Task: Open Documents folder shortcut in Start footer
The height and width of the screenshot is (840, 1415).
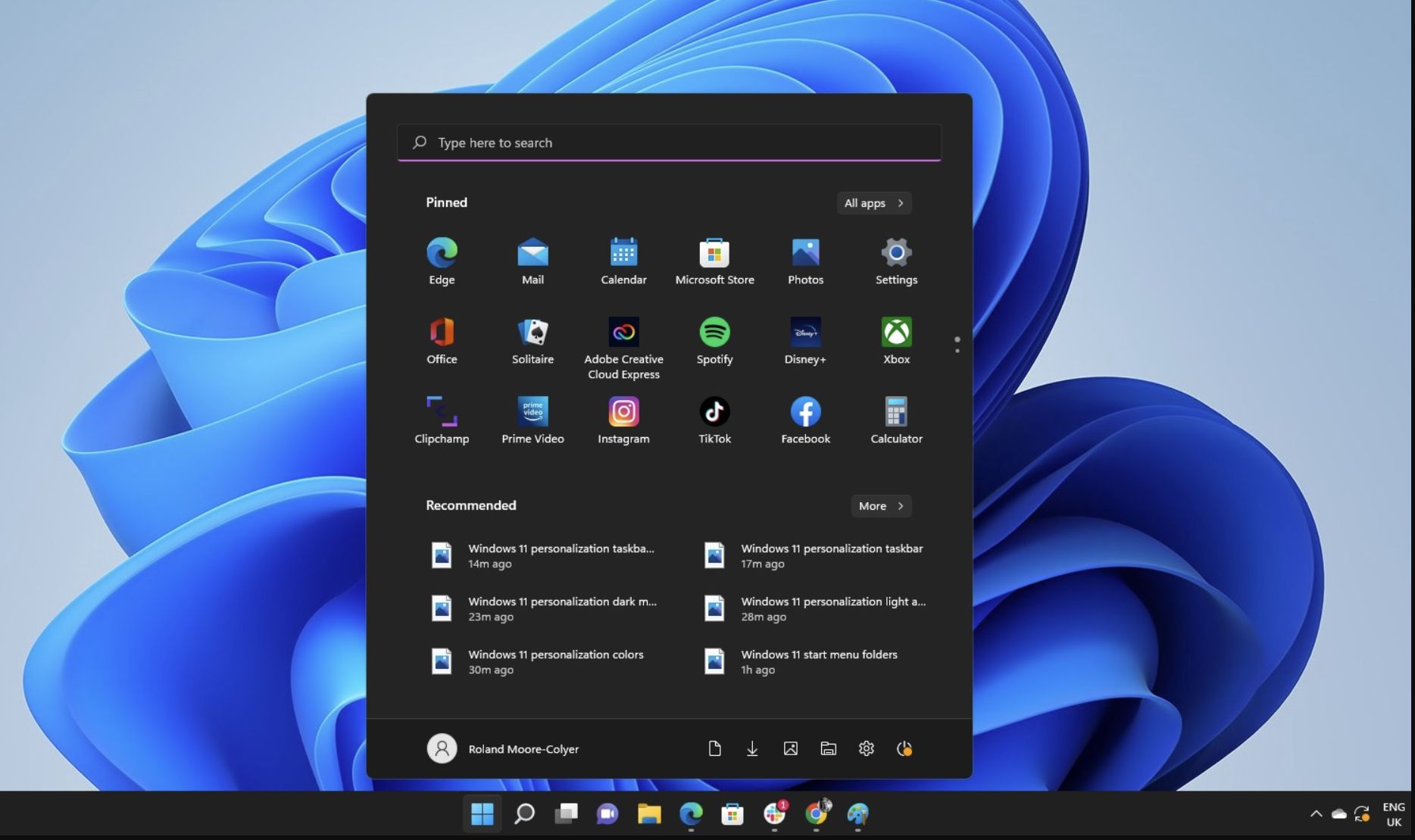Action: 714,748
